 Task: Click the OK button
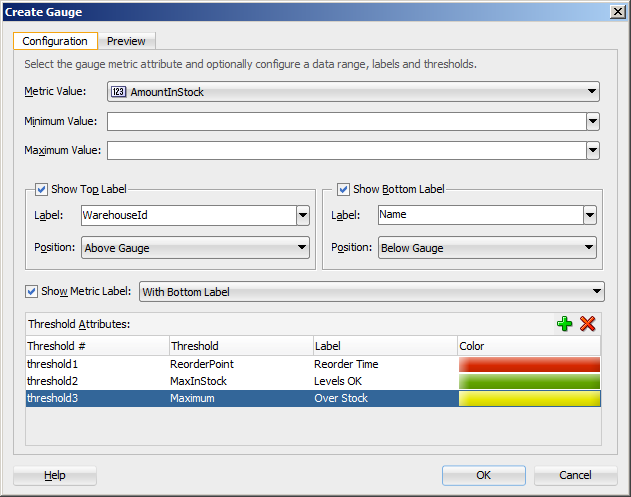coord(484,475)
